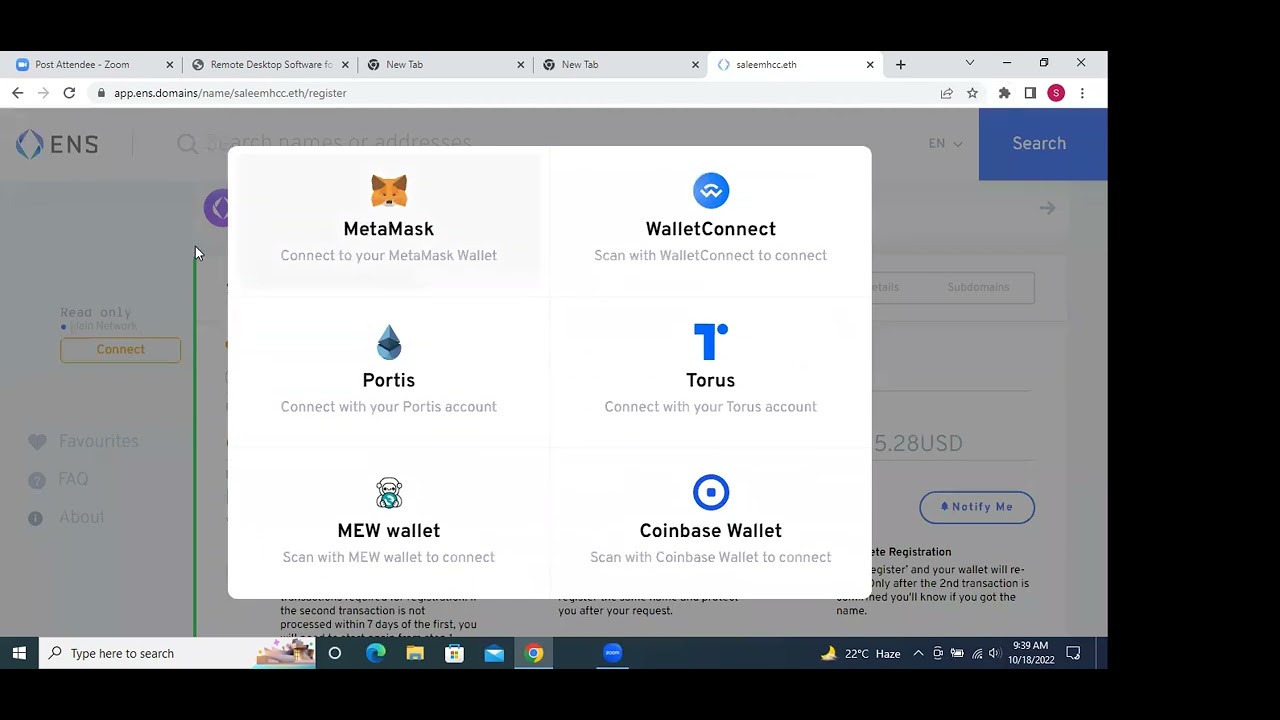Image resolution: width=1280 pixels, height=720 pixels.
Task: Open Zoom from the taskbar
Action: [613, 653]
